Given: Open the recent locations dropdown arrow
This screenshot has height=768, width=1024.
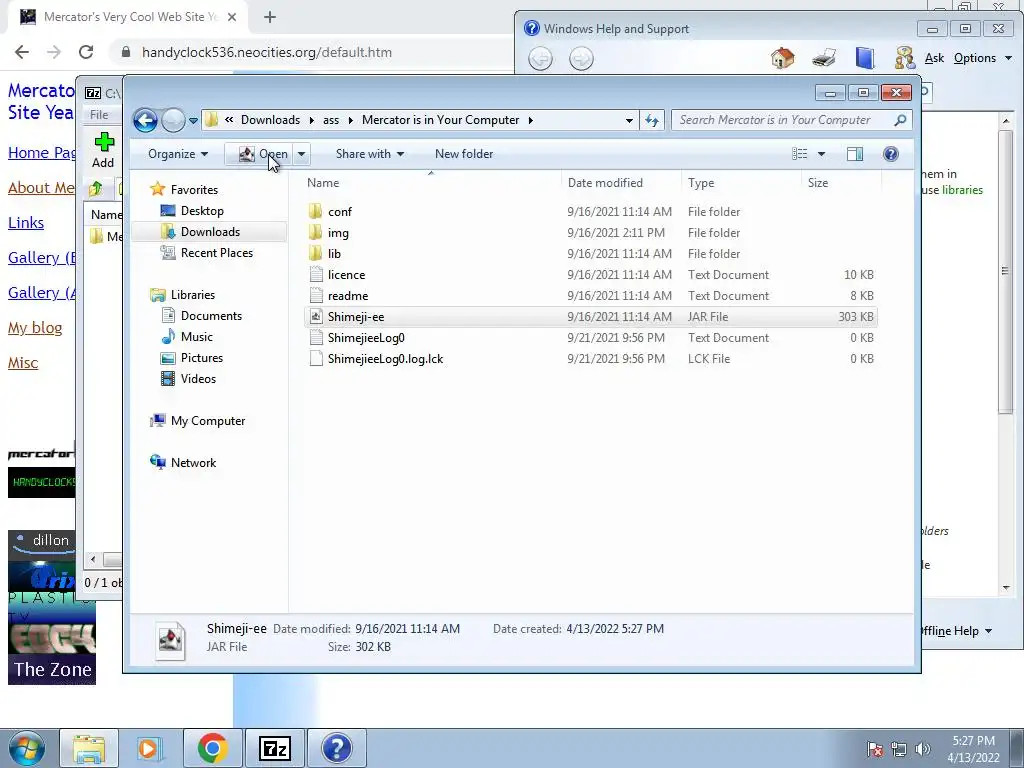Looking at the screenshot, I should click(x=193, y=121).
